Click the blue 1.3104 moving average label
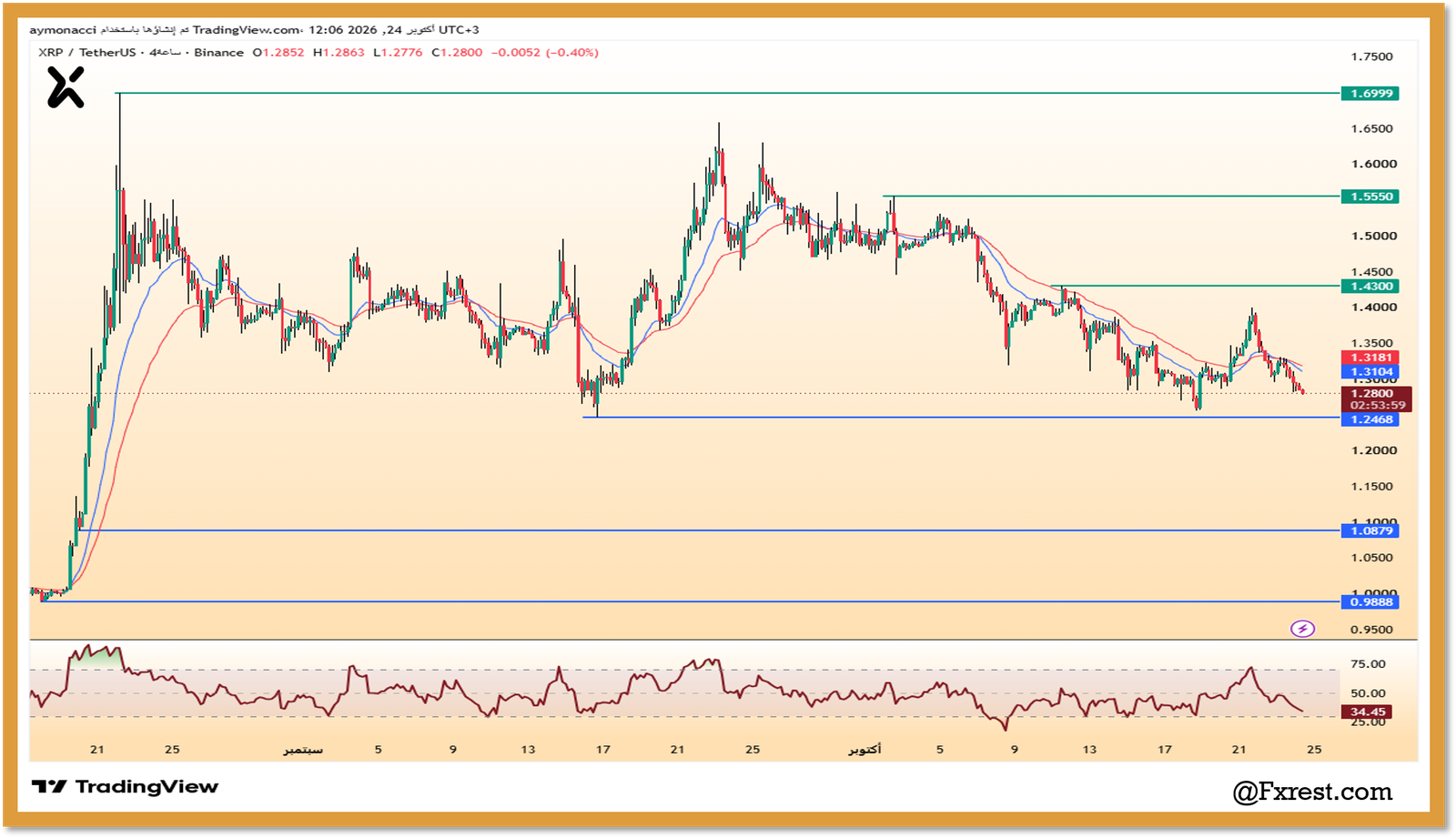Image resolution: width=1456 pixels, height=838 pixels. pyautogui.click(x=1370, y=372)
